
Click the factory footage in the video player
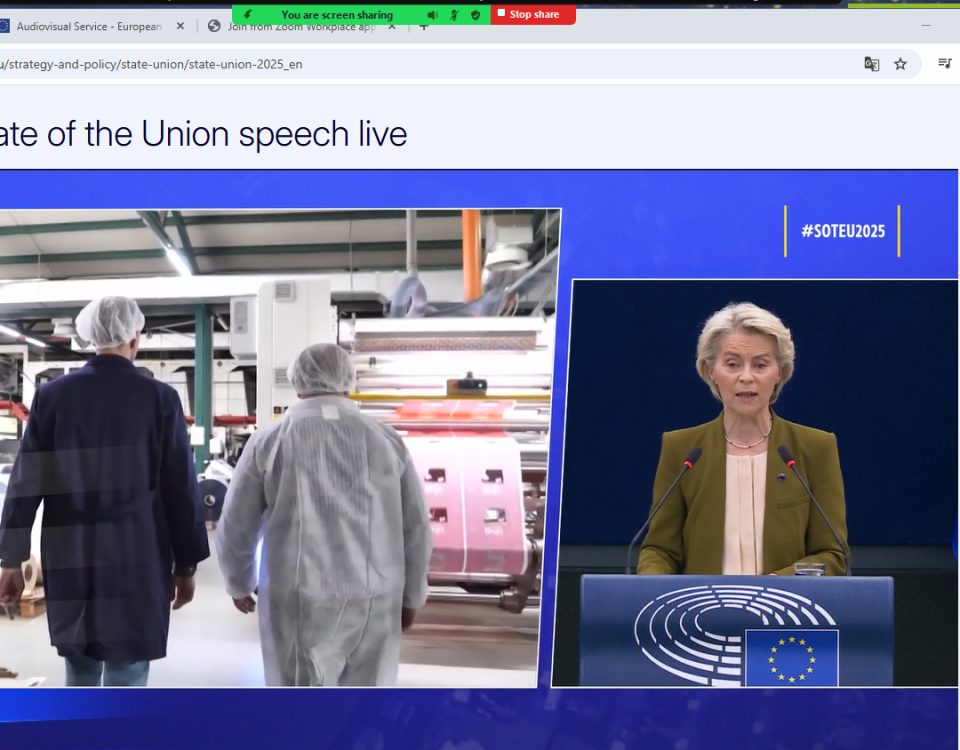(279, 448)
